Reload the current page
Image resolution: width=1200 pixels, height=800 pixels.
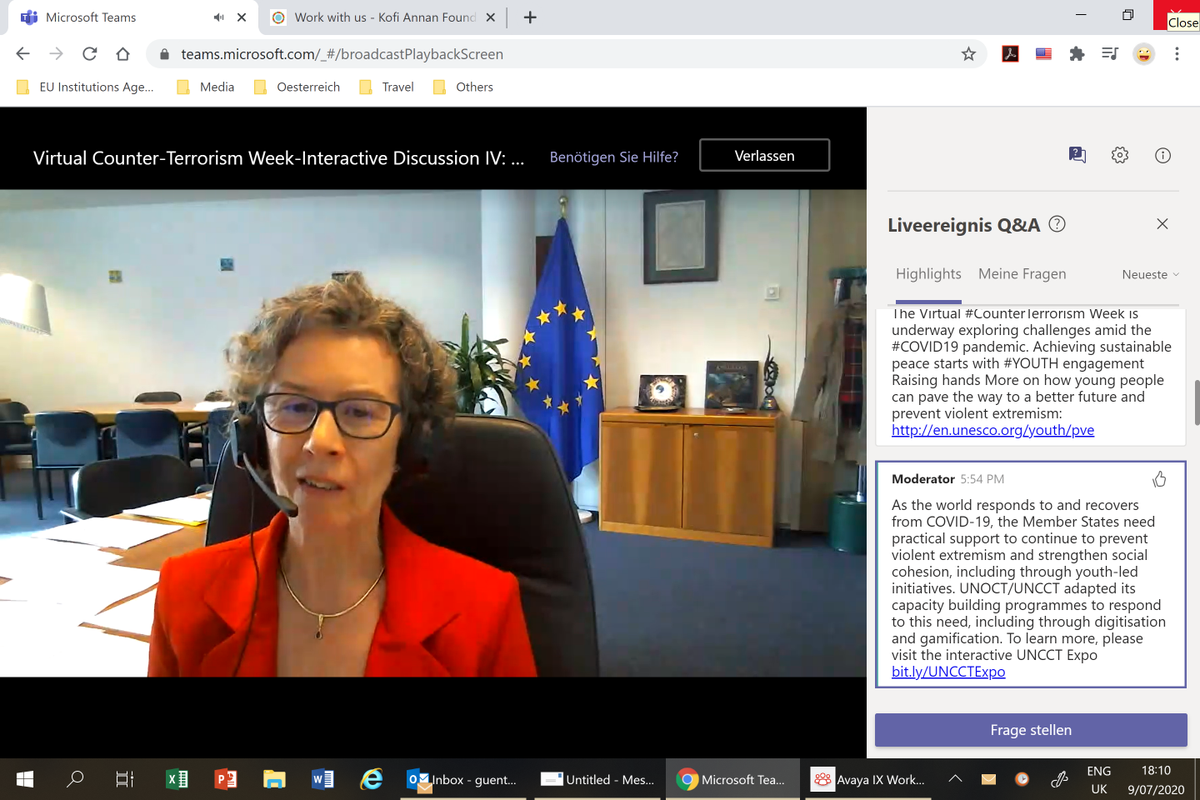pyautogui.click(x=90, y=54)
